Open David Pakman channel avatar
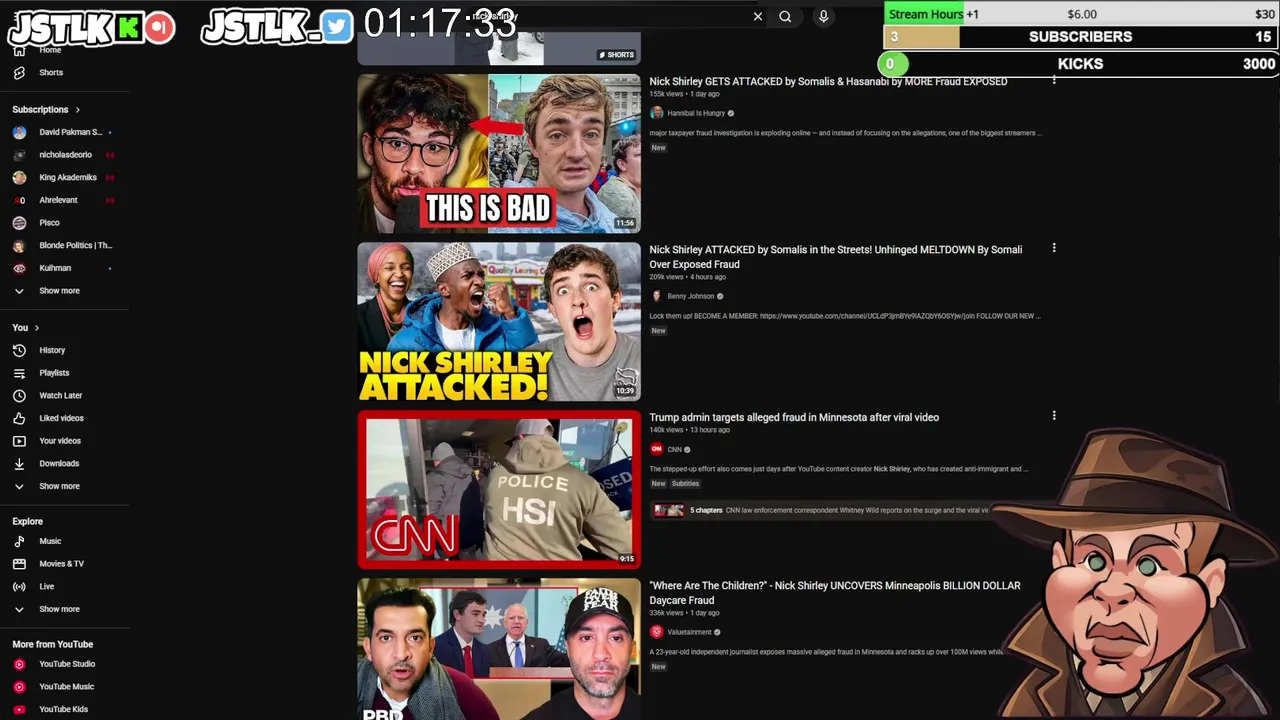Screen dimensions: 1280x720 (x=19, y=132)
